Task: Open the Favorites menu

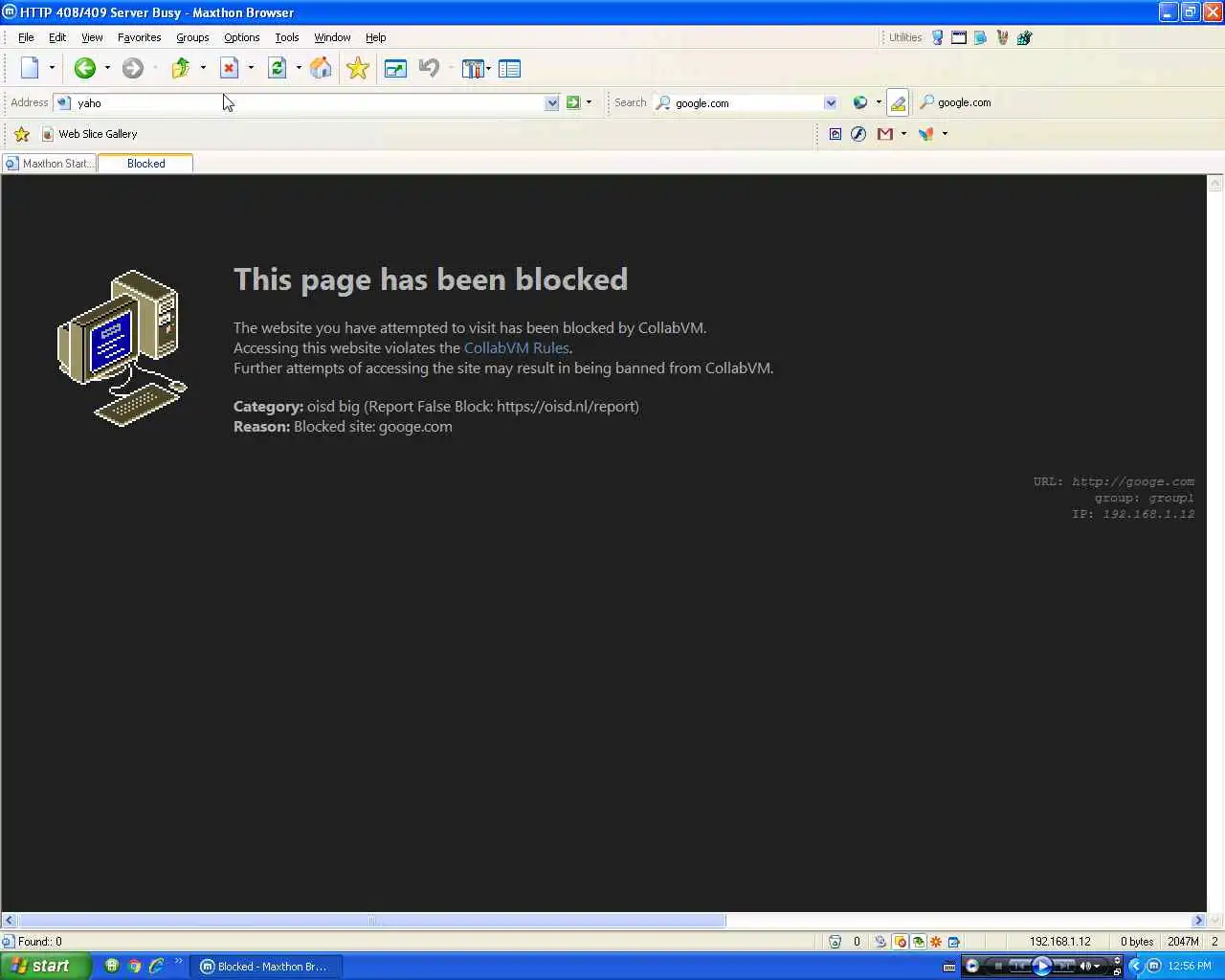Action: 139,37
